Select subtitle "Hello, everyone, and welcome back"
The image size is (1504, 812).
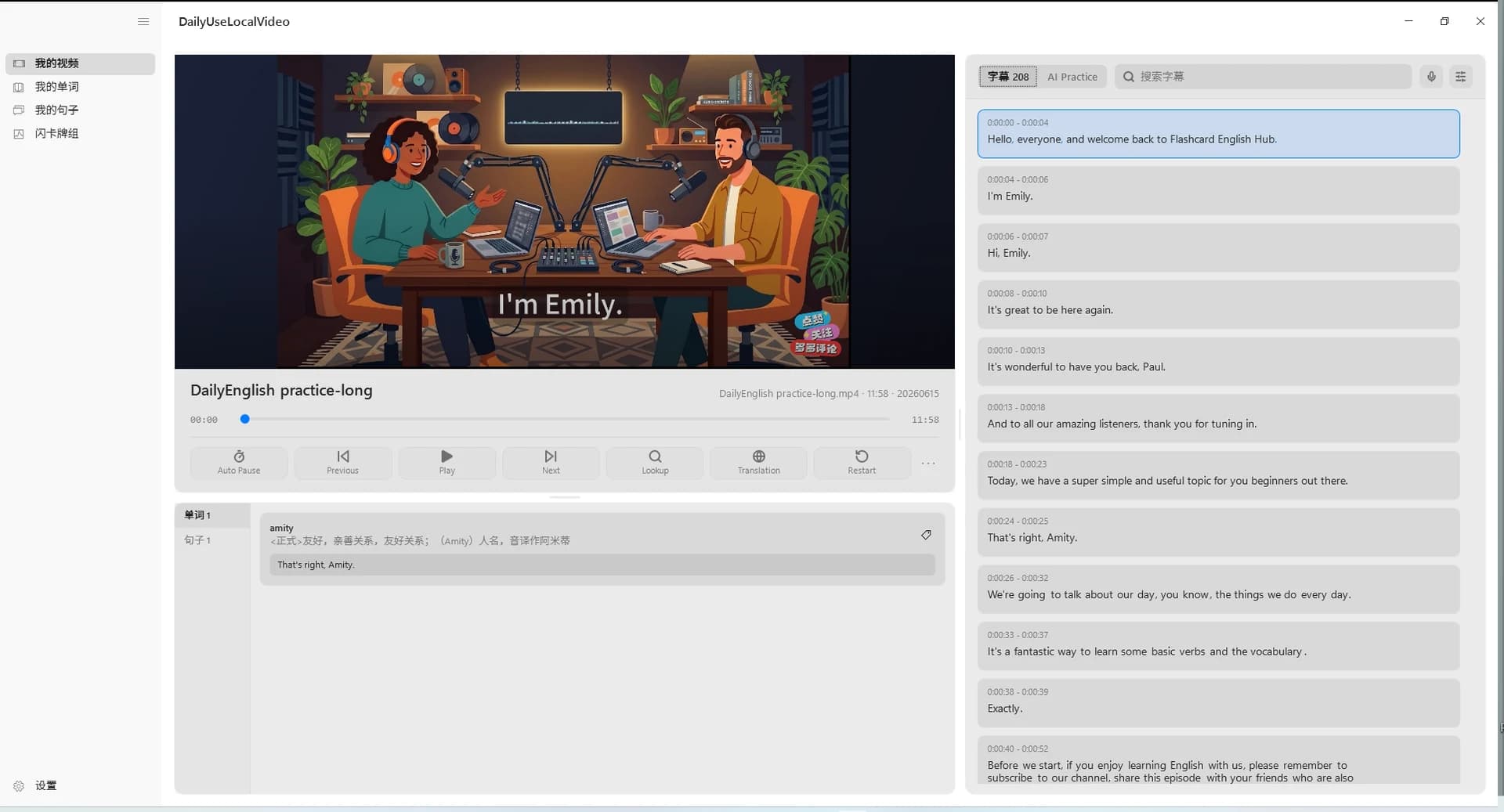tap(1218, 134)
